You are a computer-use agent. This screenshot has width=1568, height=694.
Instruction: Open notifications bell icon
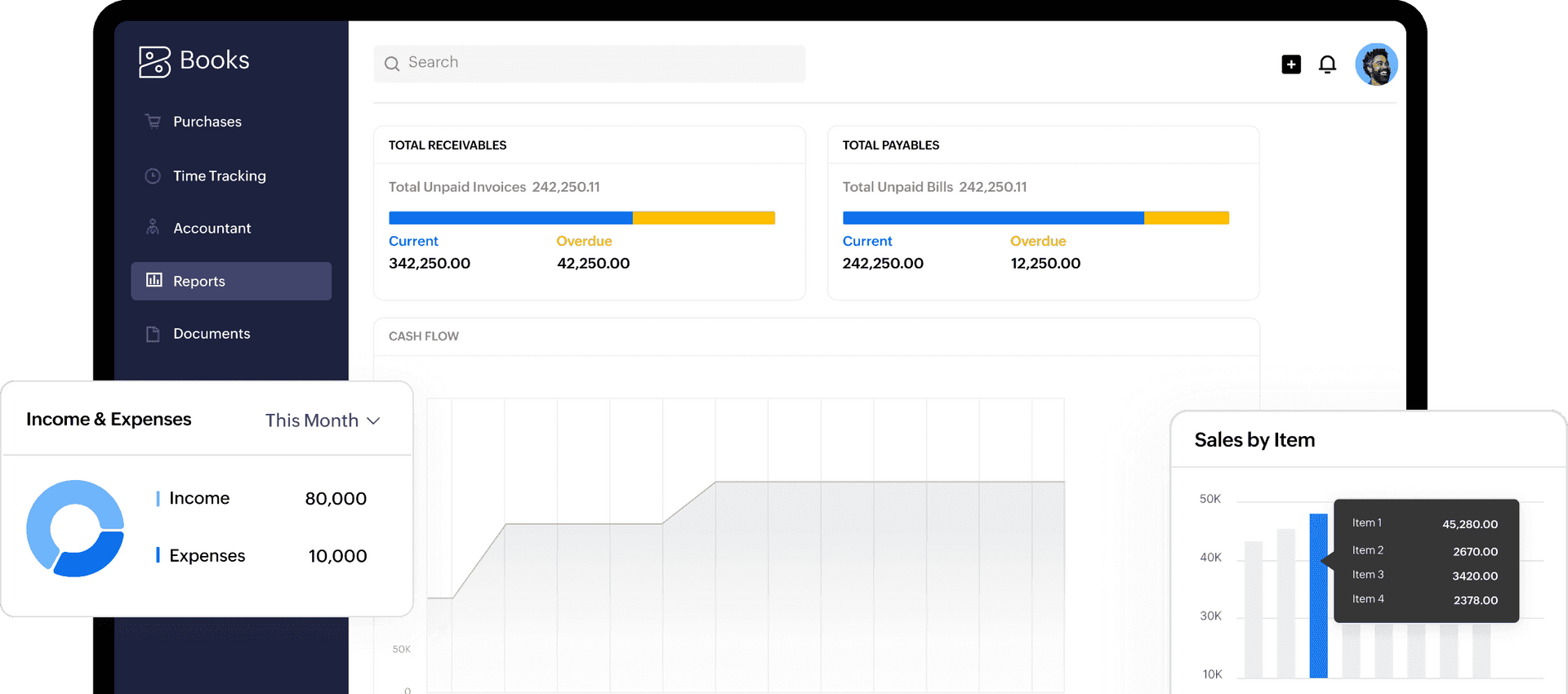[x=1328, y=65]
